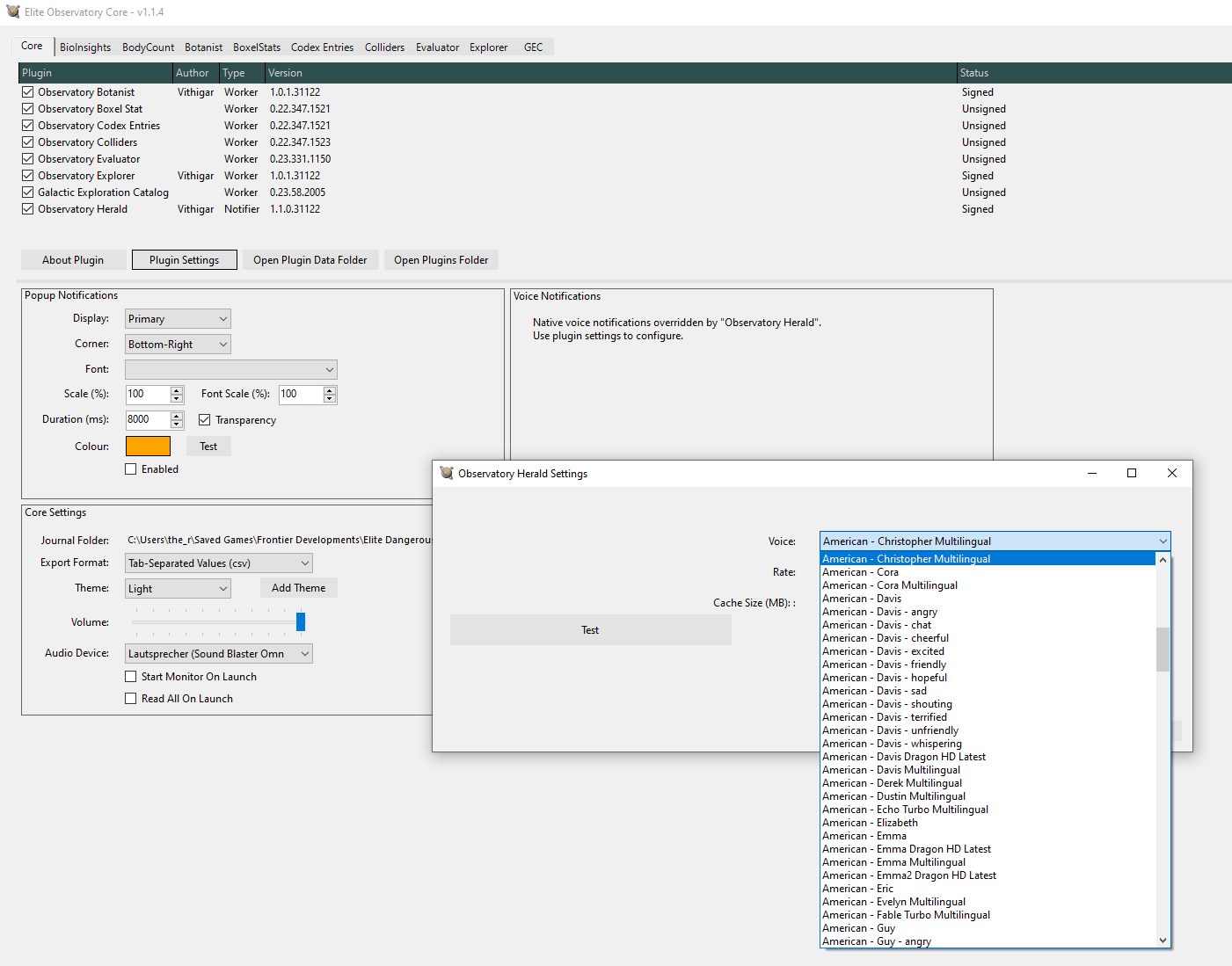Check Start Monitor On Launch
The image size is (1232, 966).
[131, 677]
